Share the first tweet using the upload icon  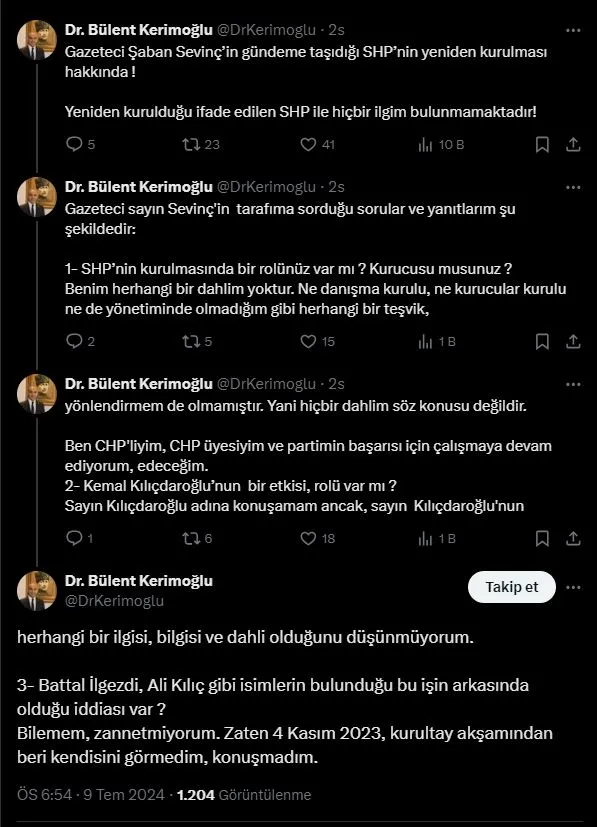click(573, 145)
